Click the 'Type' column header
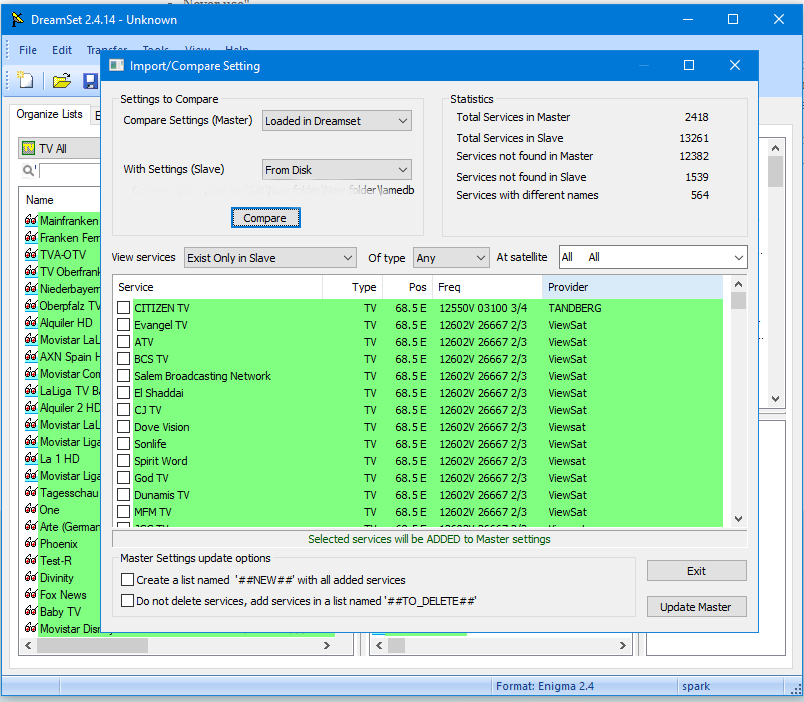The width and height of the screenshot is (804, 702). (353, 287)
